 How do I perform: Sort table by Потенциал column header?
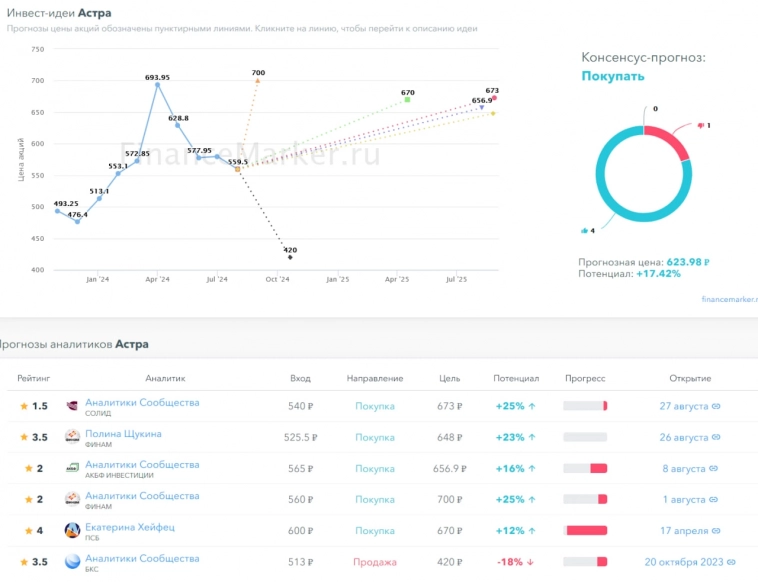(x=516, y=379)
